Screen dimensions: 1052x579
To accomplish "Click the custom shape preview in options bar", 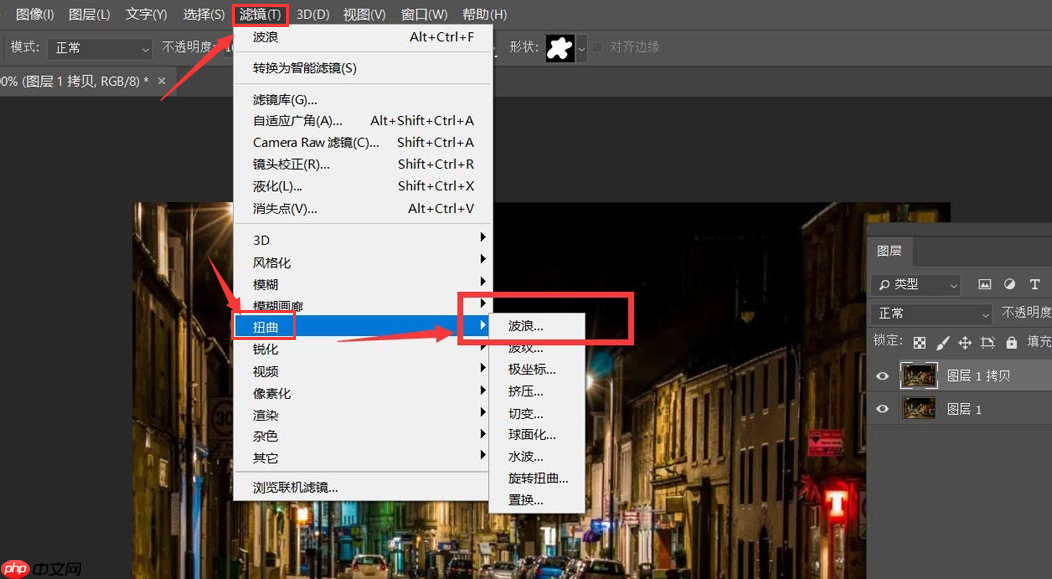I will click(x=560, y=46).
